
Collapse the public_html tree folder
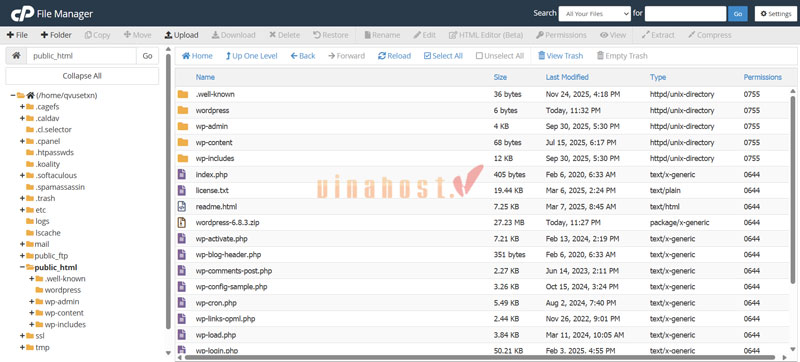tap(22, 267)
